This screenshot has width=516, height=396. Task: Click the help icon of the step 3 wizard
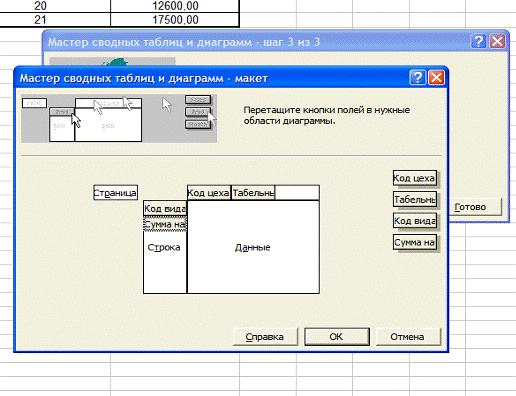pos(478,42)
